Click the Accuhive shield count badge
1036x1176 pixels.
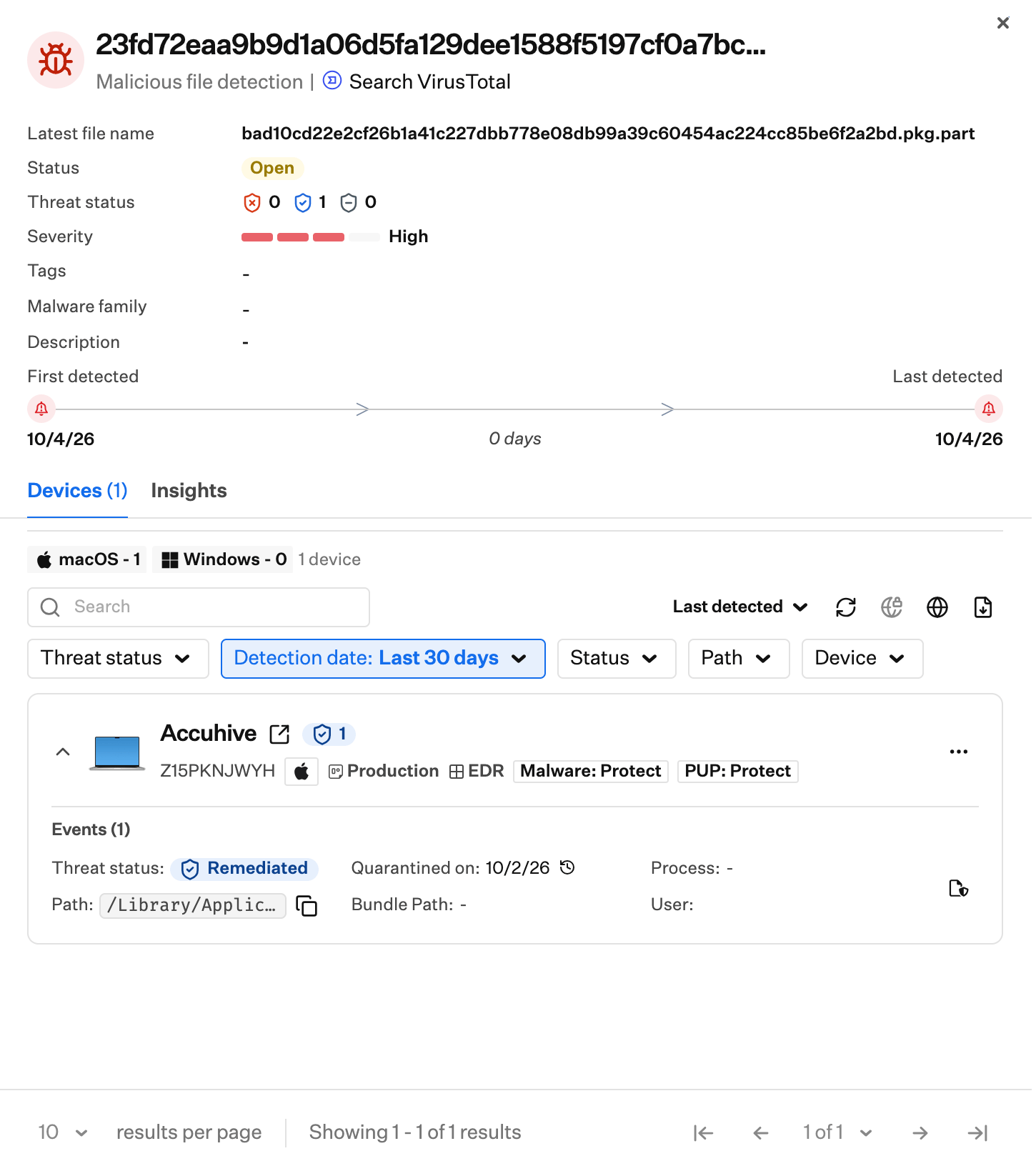click(329, 734)
